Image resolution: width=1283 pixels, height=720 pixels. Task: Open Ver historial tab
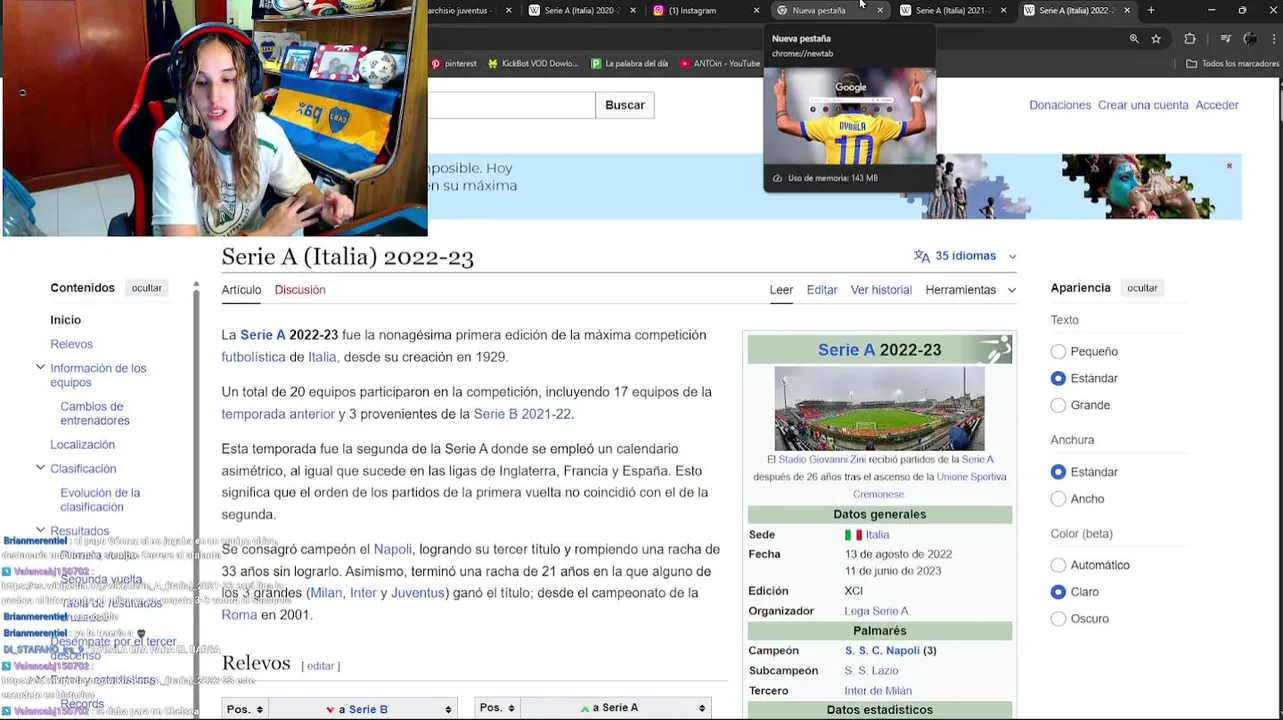pos(881,290)
